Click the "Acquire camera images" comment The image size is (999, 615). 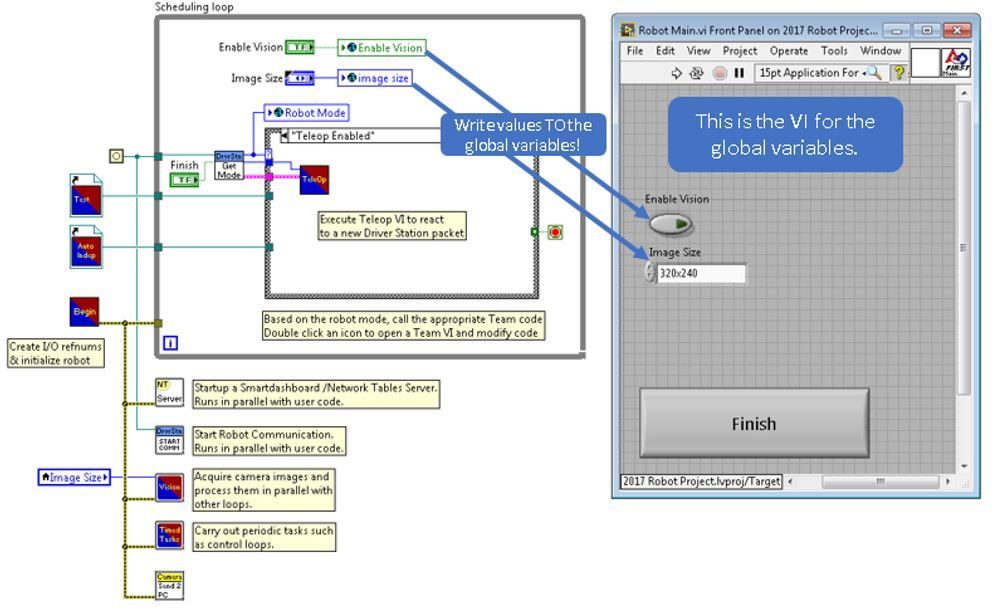coord(264,490)
